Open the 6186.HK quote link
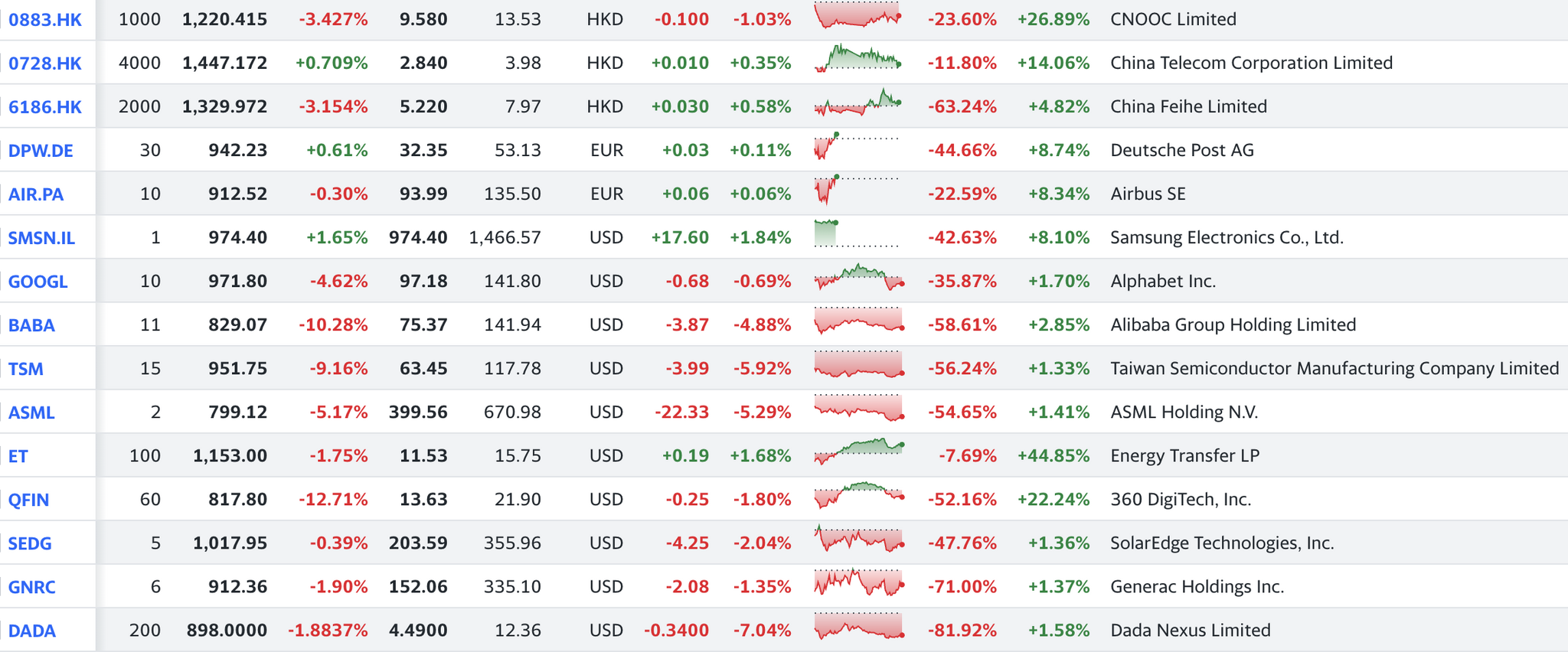The height and width of the screenshot is (652, 1568). [45, 107]
